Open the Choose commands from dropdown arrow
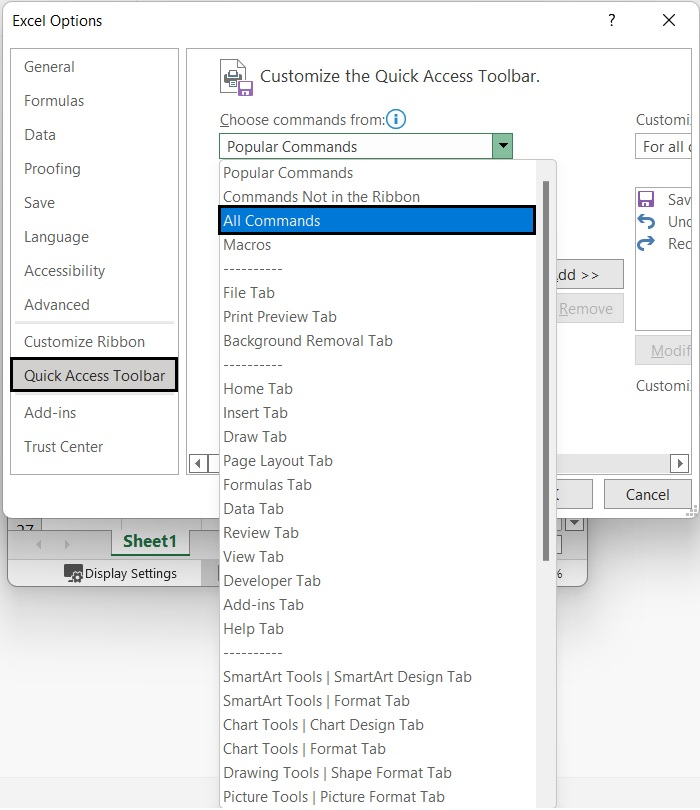 502,146
